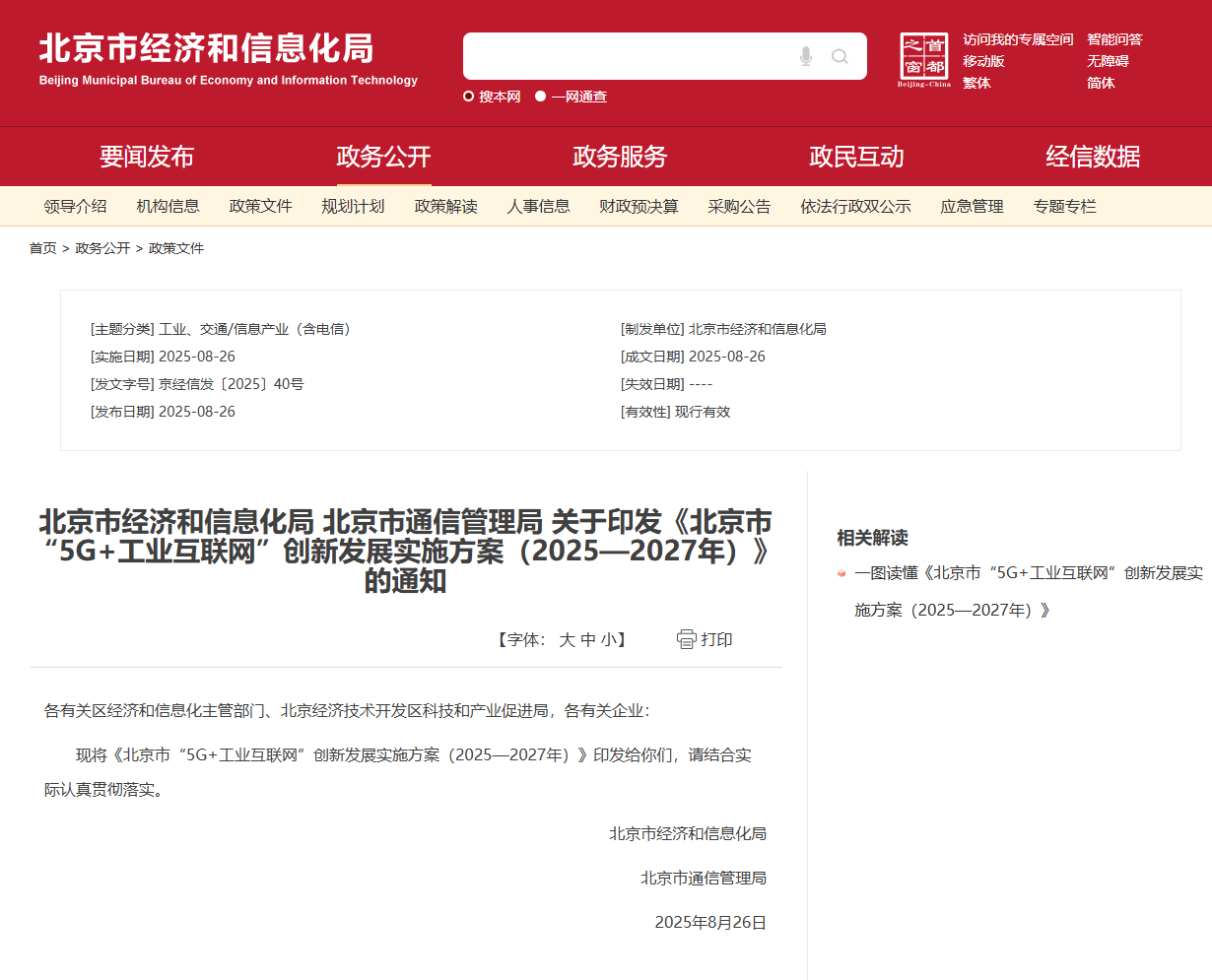Open the 要闻发布 main navigation tab
Image resolution: width=1212 pixels, height=980 pixels.
coord(147,157)
